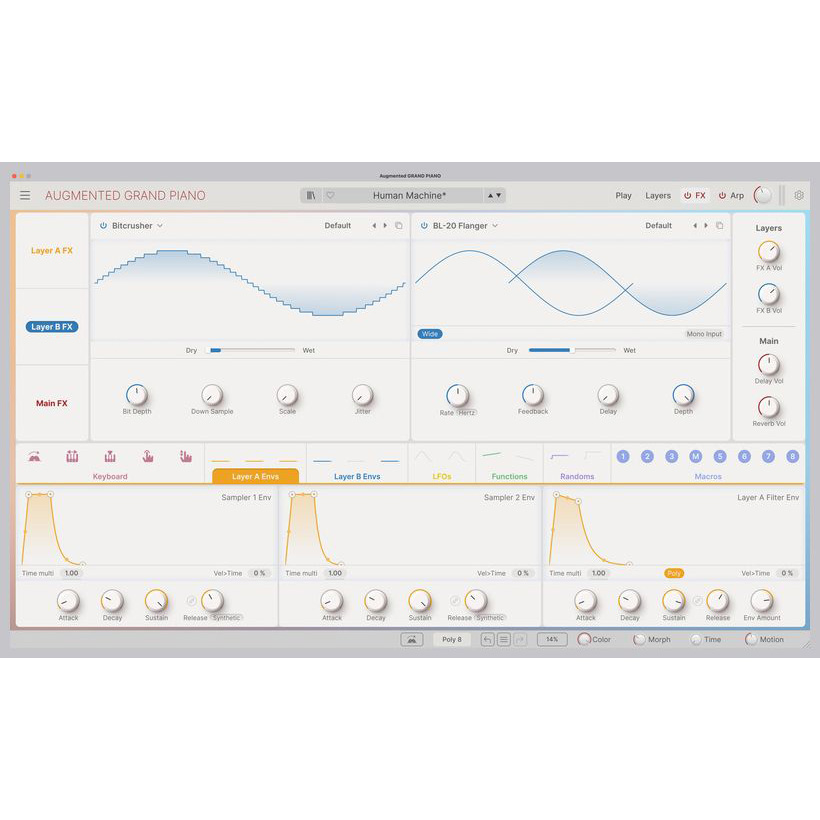Viewport: 820px width, 820px height.
Task: Toggle the BL-20 Flanger power button
Action: coord(424,225)
